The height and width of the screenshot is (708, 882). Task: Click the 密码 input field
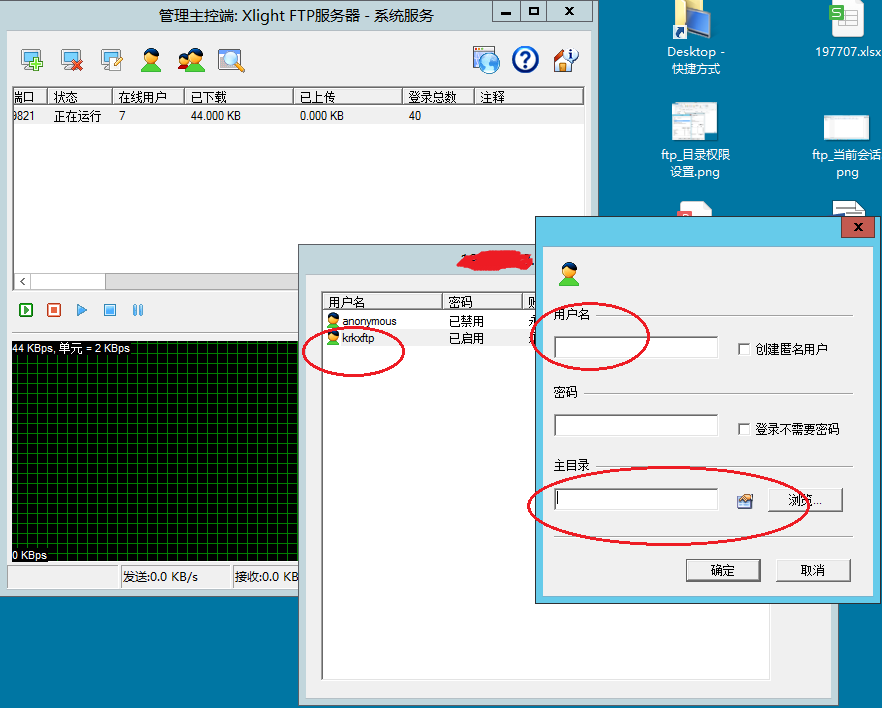[636, 425]
